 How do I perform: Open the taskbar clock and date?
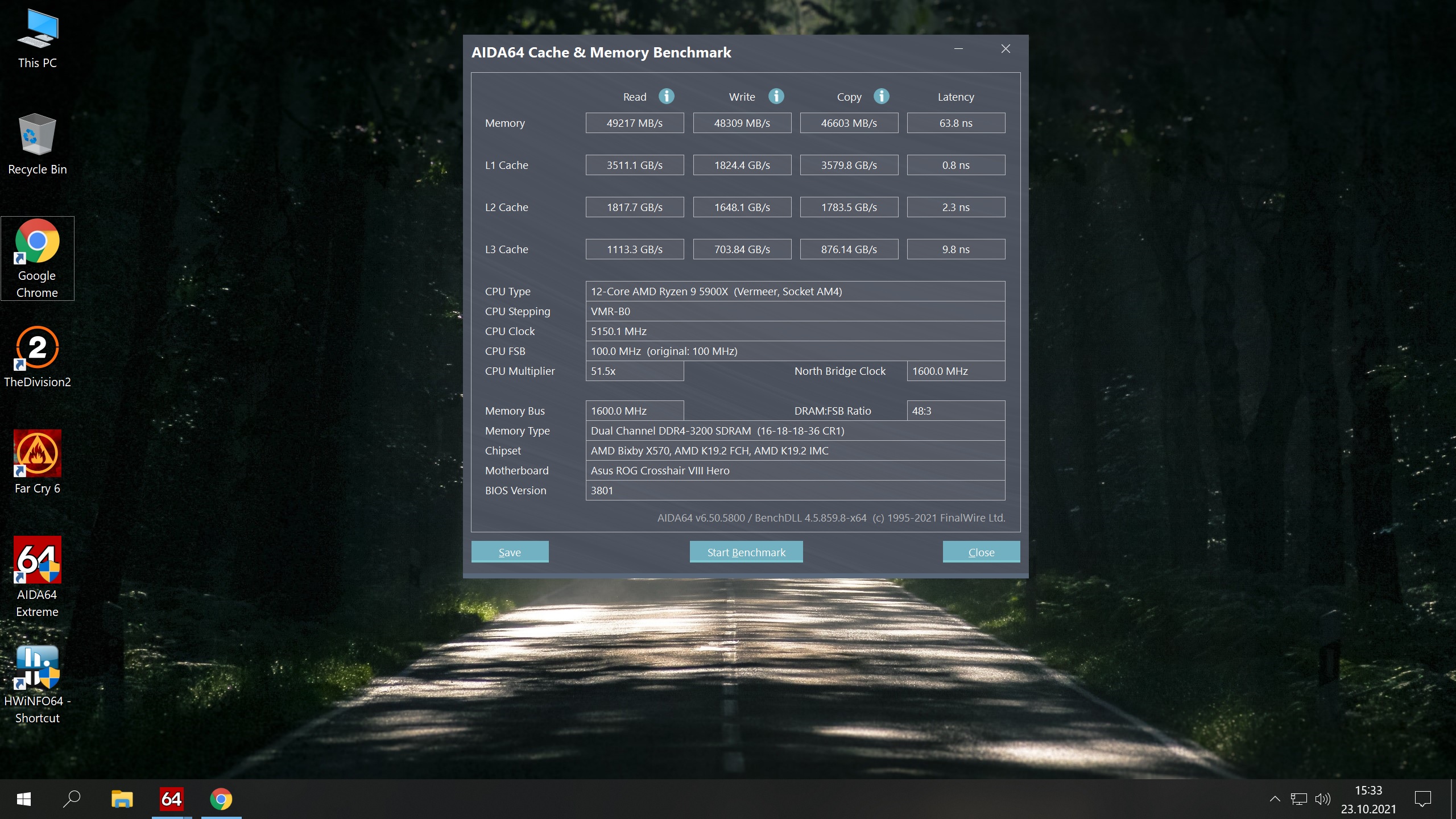pos(1368,799)
